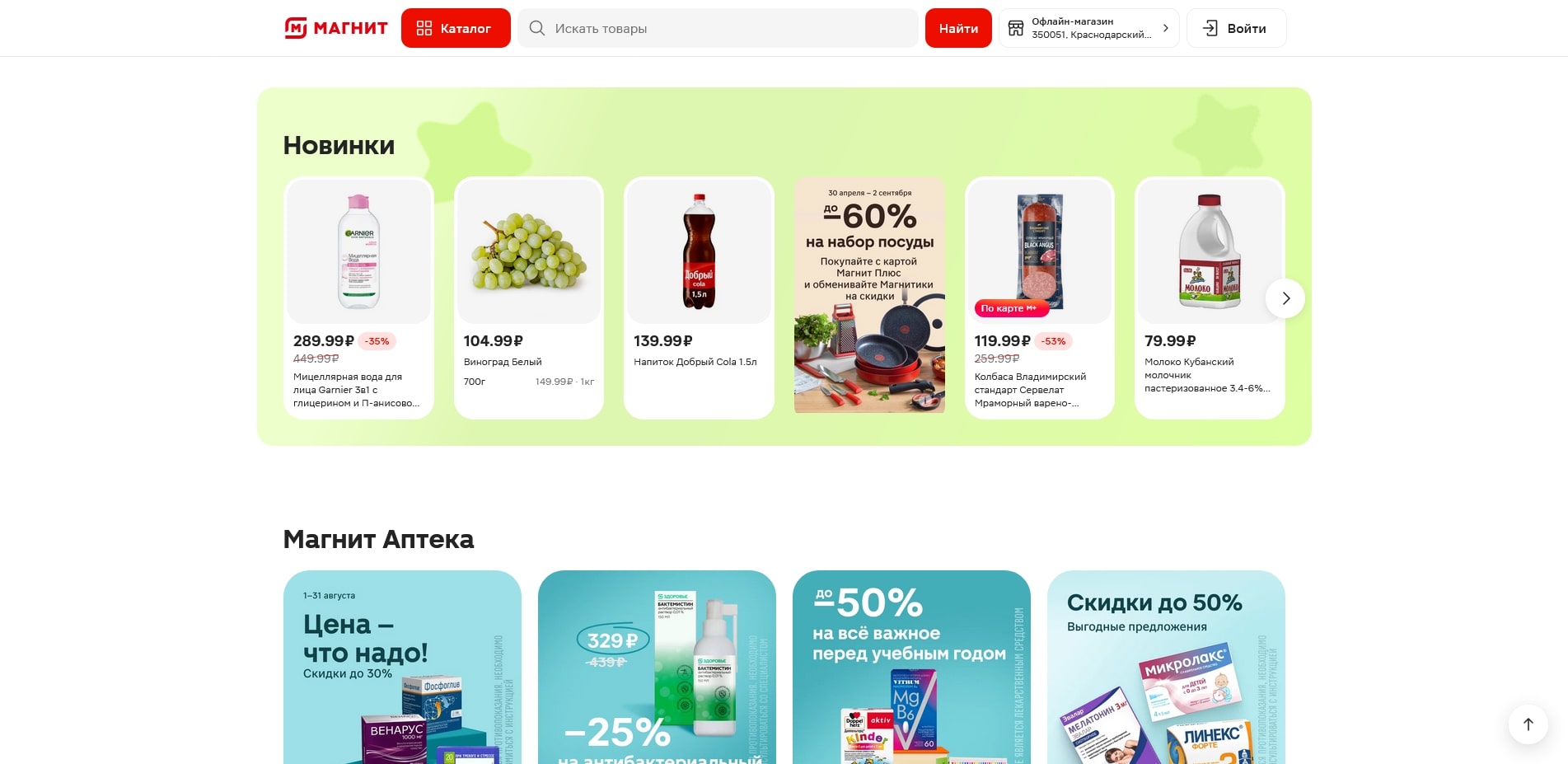Click the magnifier search icon
The height and width of the screenshot is (764, 1568).
(x=537, y=28)
